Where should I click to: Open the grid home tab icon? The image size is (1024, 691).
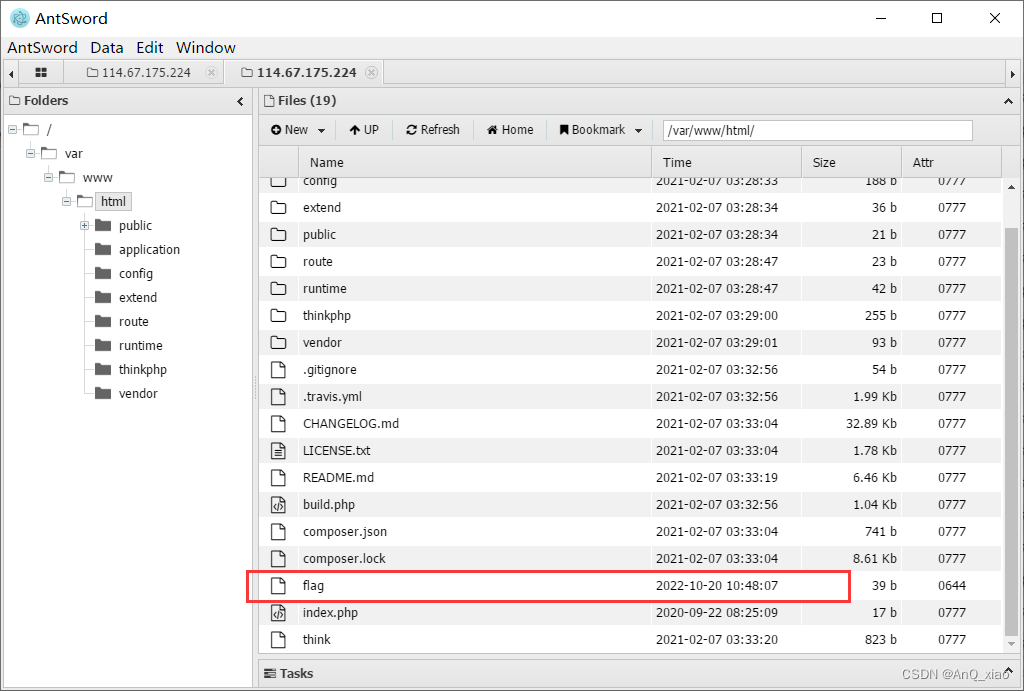click(40, 72)
